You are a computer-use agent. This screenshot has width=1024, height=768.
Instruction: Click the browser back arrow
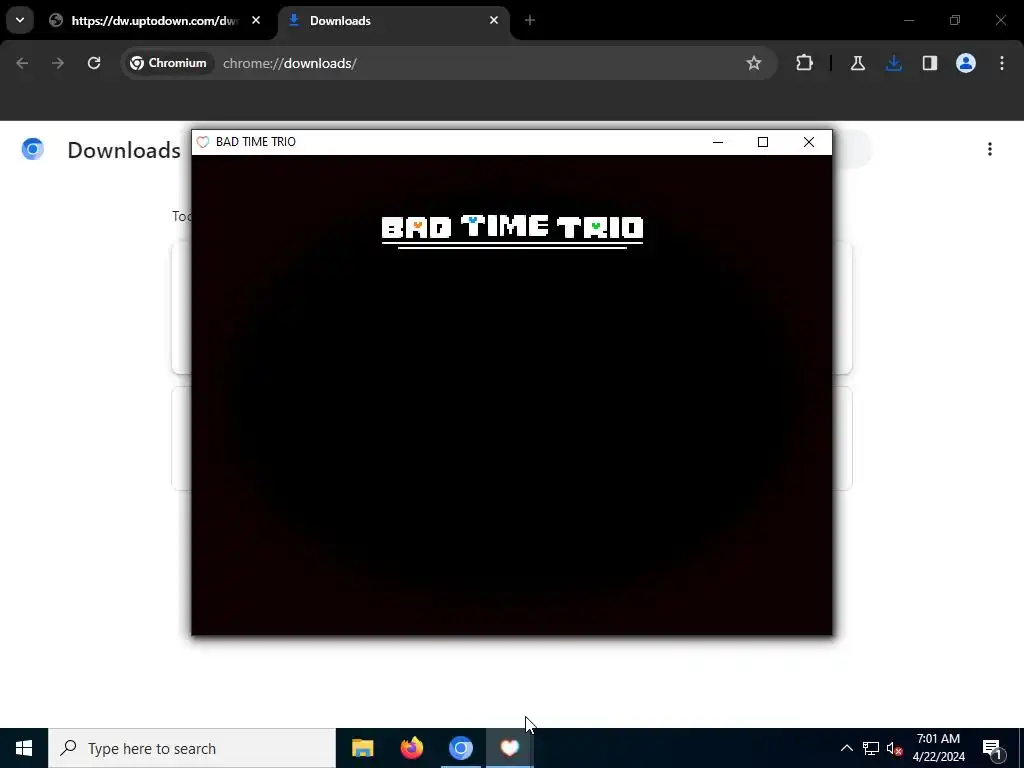pyautogui.click(x=22, y=63)
